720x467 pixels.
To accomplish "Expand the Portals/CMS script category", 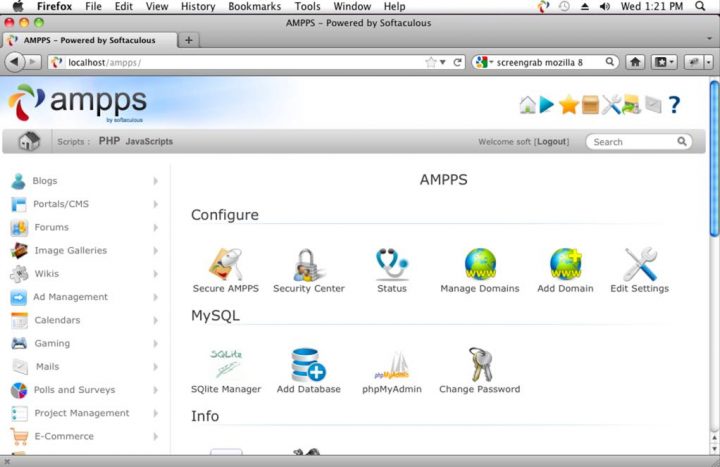I will click(60, 204).
